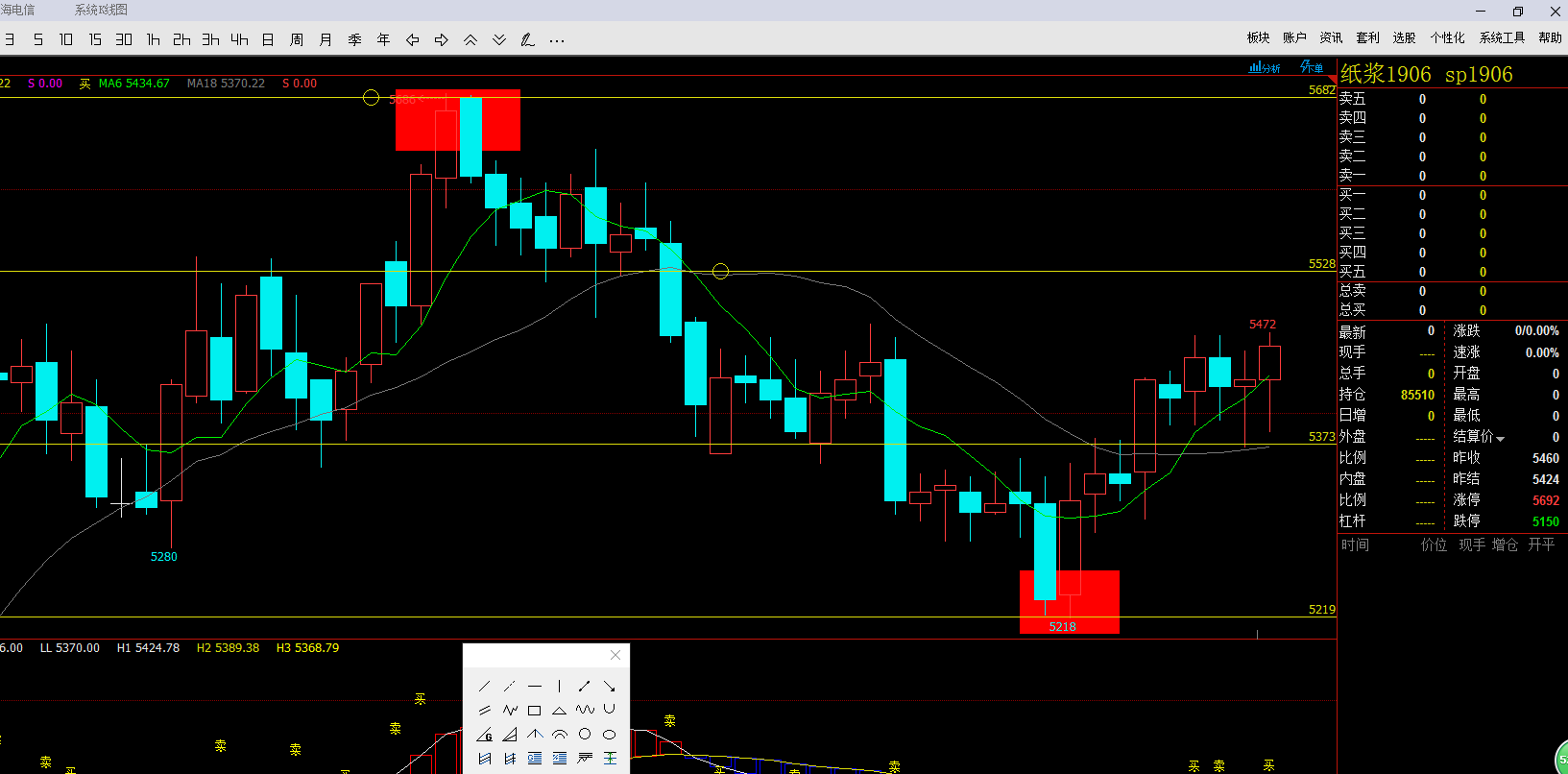Choose the golden section lines tool marked G
This screenshot has height=774, width=1568.
click(x=535, y=759)
